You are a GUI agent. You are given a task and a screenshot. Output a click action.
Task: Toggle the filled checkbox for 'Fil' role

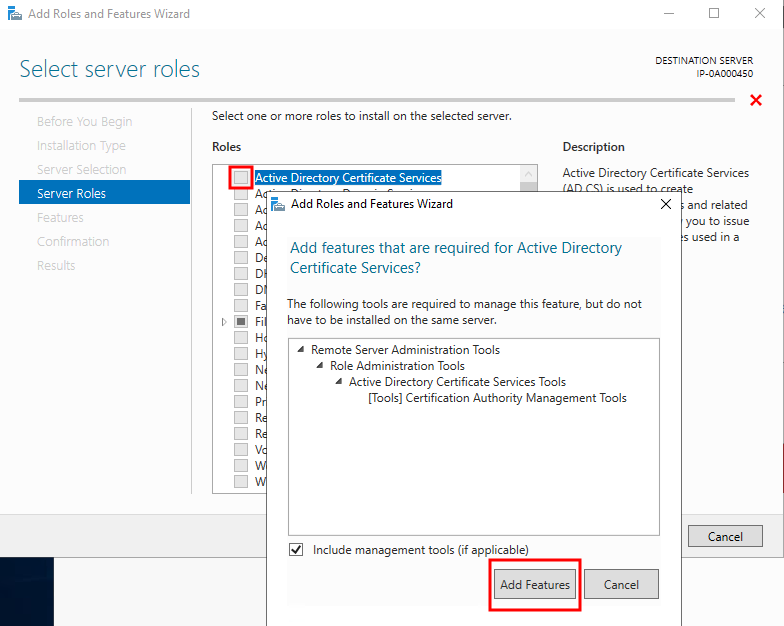click(x=241, y=321)
